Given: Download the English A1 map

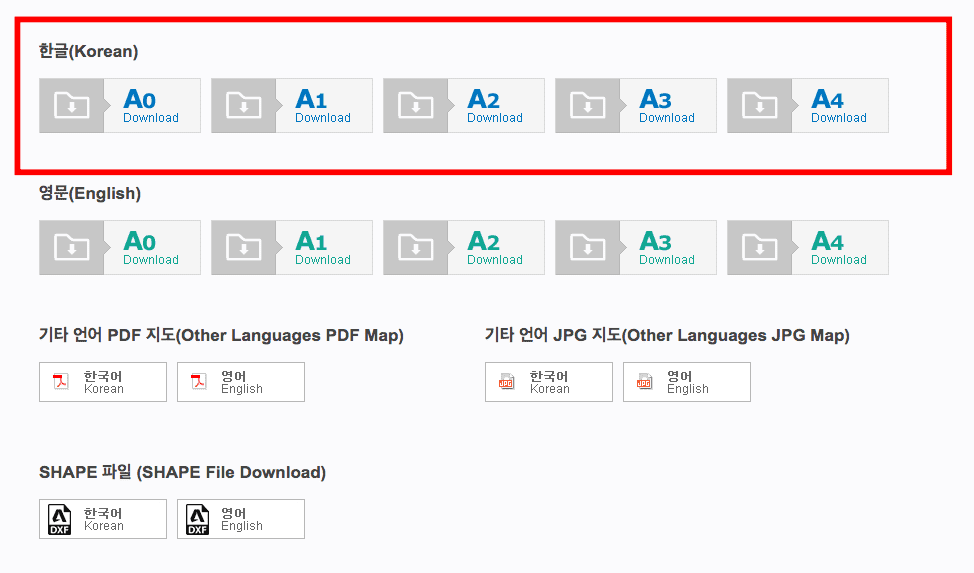Looking at the screenshot, I should 292,247.
